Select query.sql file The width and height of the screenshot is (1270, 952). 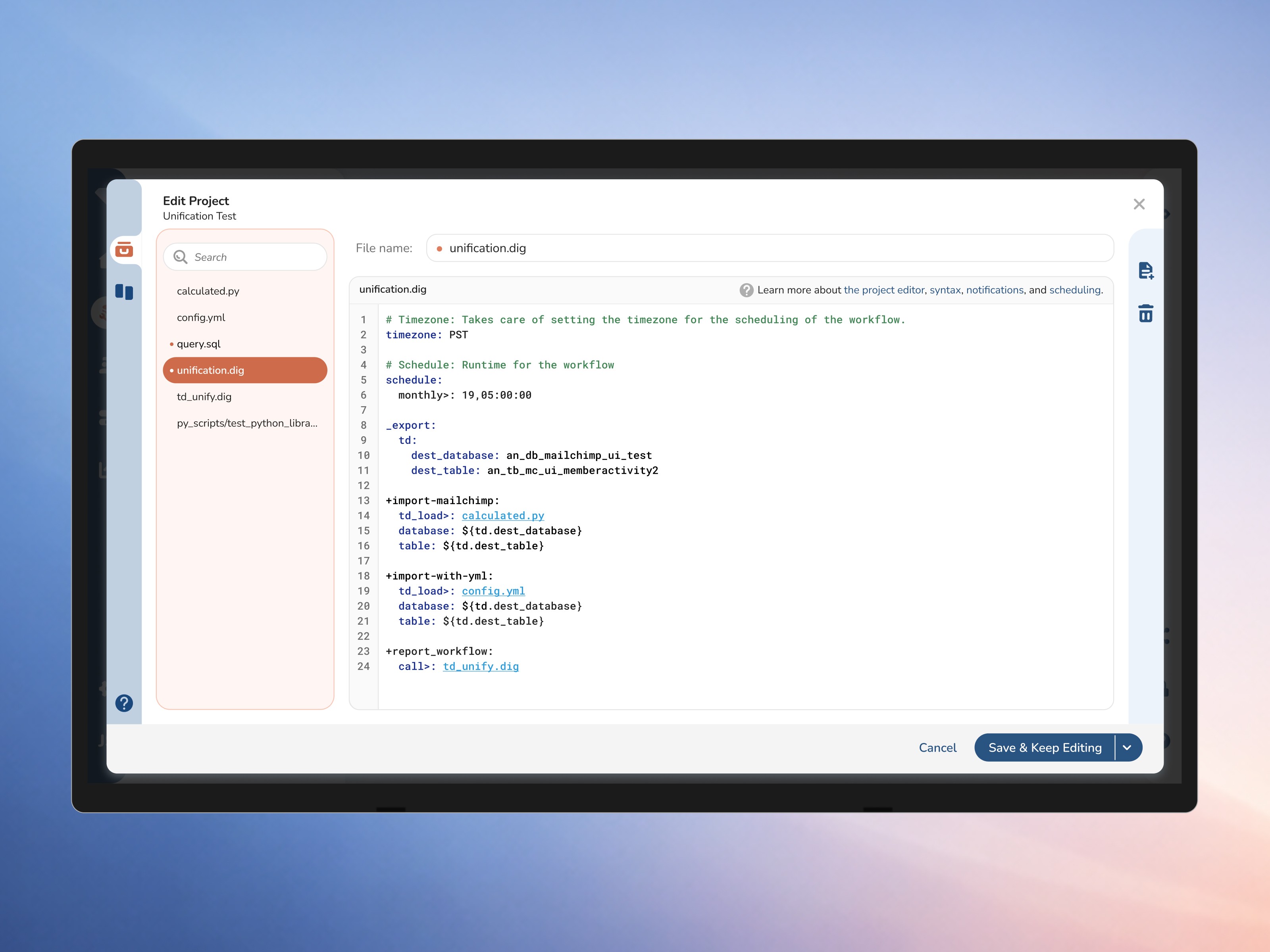click(x=199, y=344)
